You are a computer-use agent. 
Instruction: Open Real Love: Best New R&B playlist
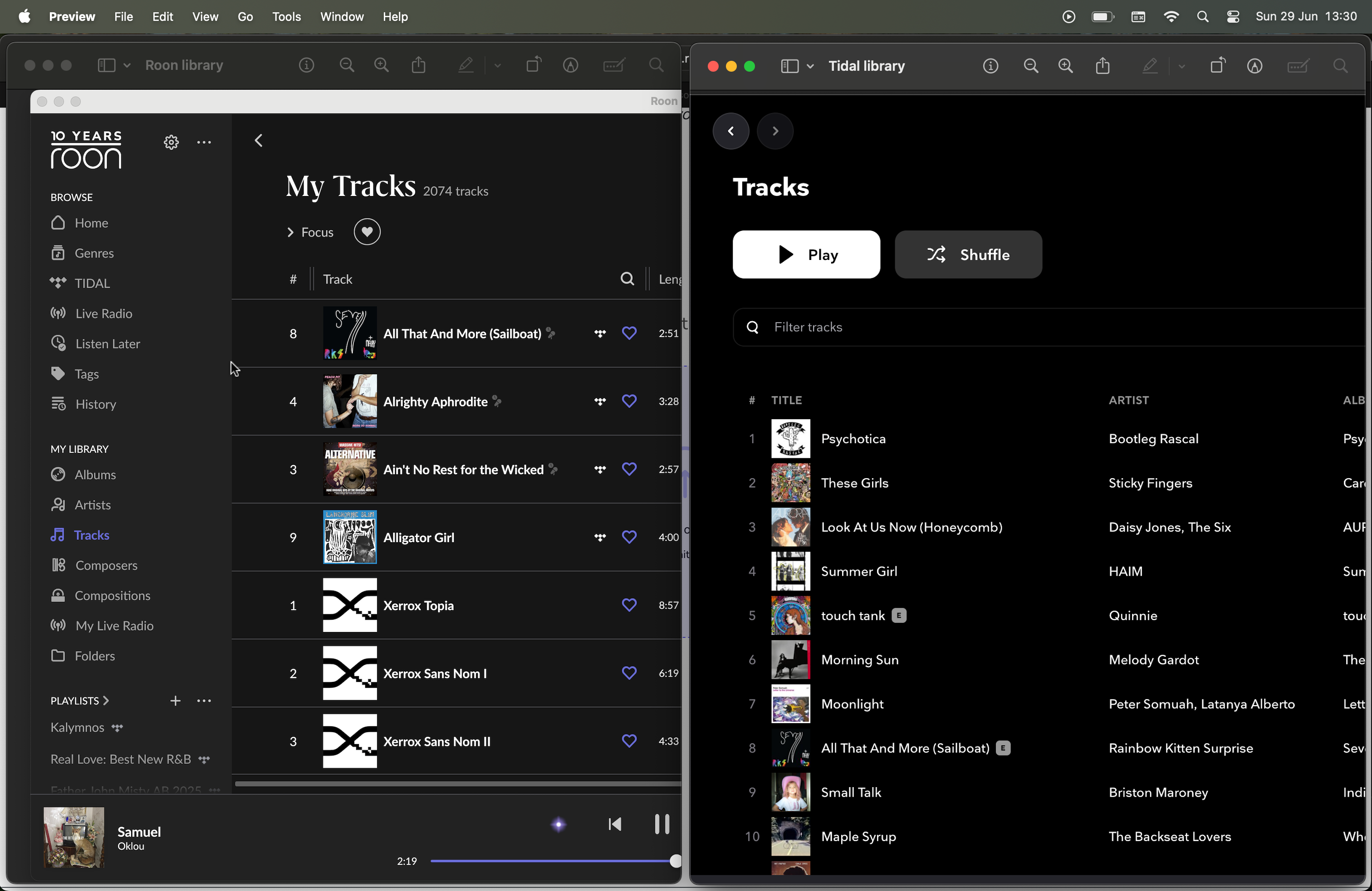pos(121,759)
